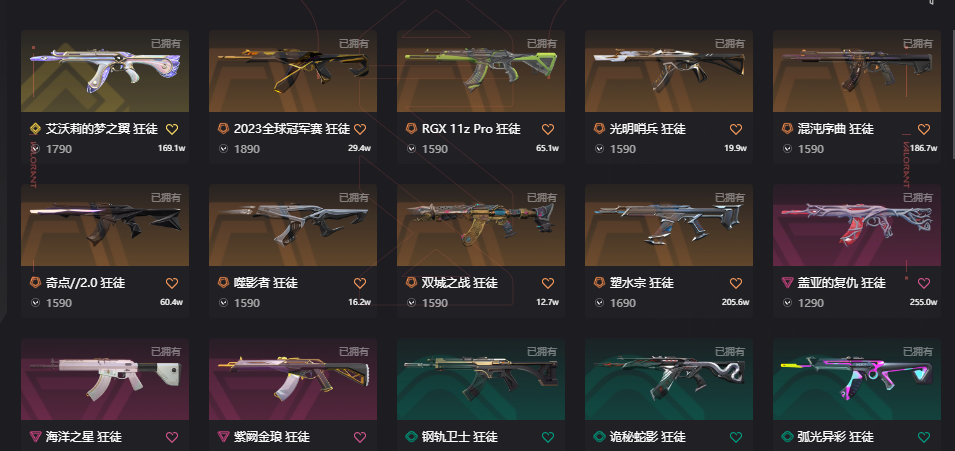Like 奇点//2.0 狂徒 via heart icon
The width and height of the screenshot is (955, 451).
(x=172, y=283)
